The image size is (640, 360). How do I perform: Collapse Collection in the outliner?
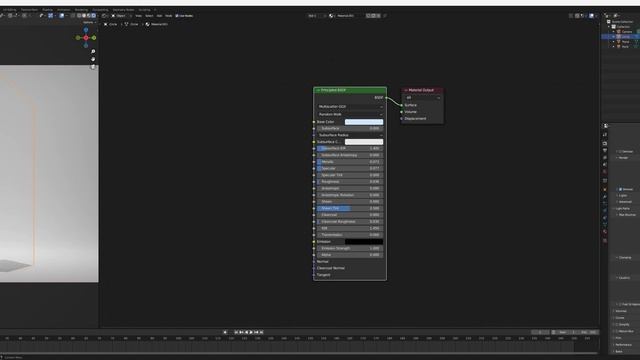click(609, 27)
